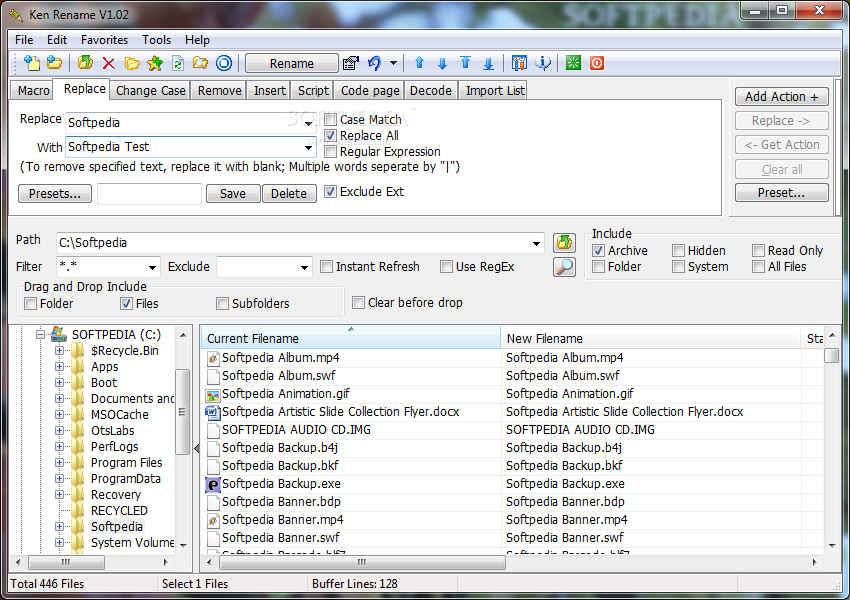Expand the Apps folder node
Screen dimensions: 850x600
coord(59,366)
